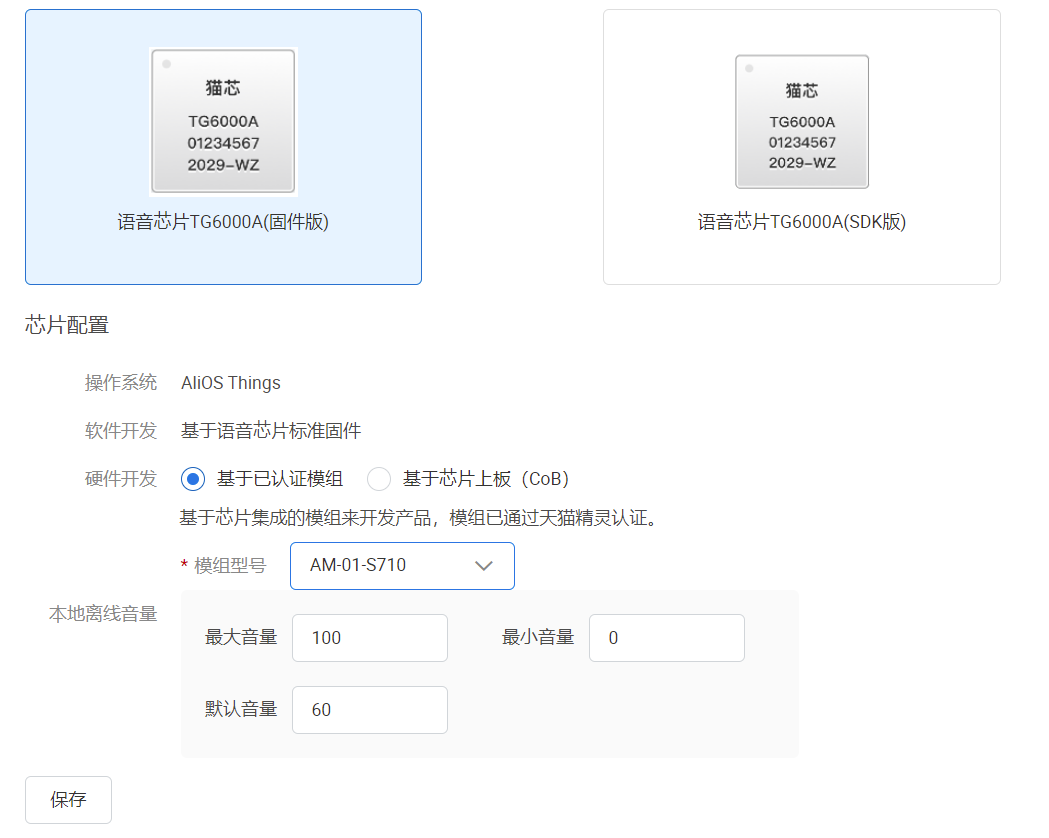Click the 硬件开发 label

coord(120,479)
